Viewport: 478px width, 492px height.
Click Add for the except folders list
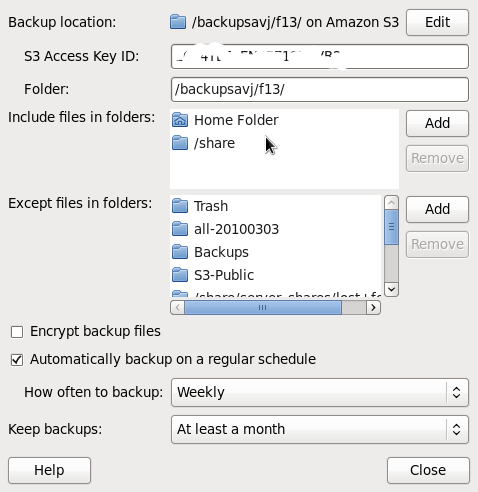[437, 209]
